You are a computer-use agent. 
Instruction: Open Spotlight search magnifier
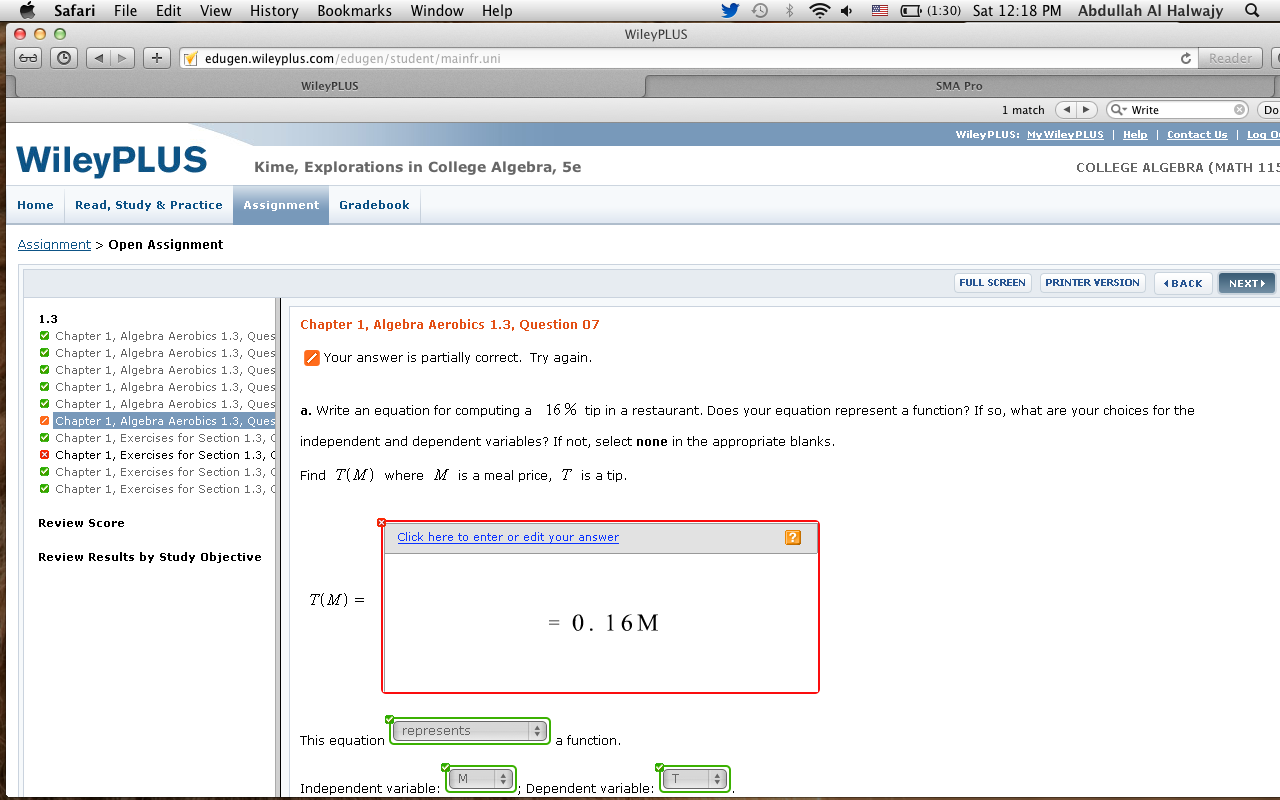coord(1252,11)
